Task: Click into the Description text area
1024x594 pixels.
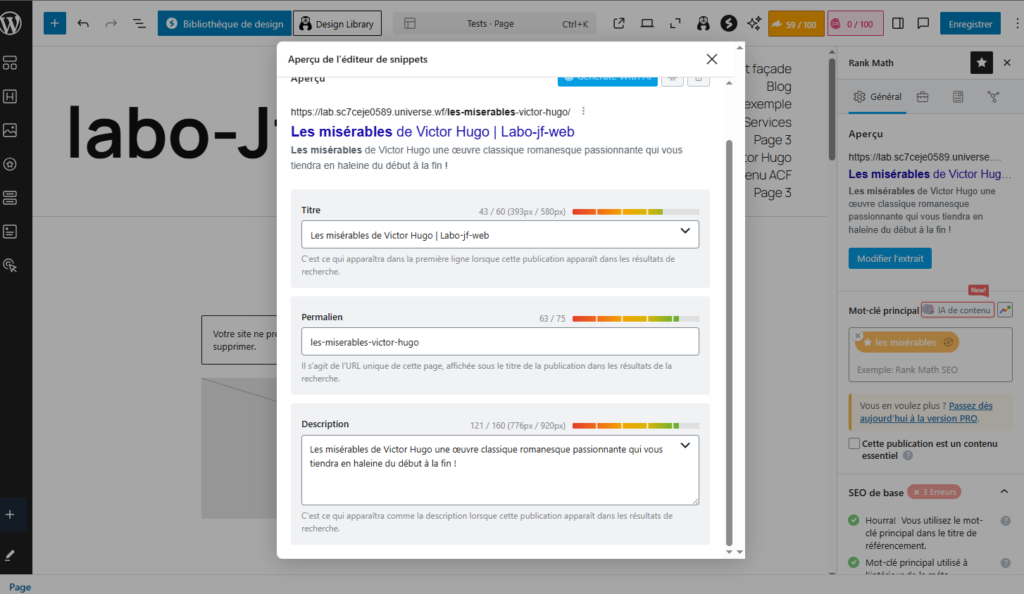Action: [500, 470]
